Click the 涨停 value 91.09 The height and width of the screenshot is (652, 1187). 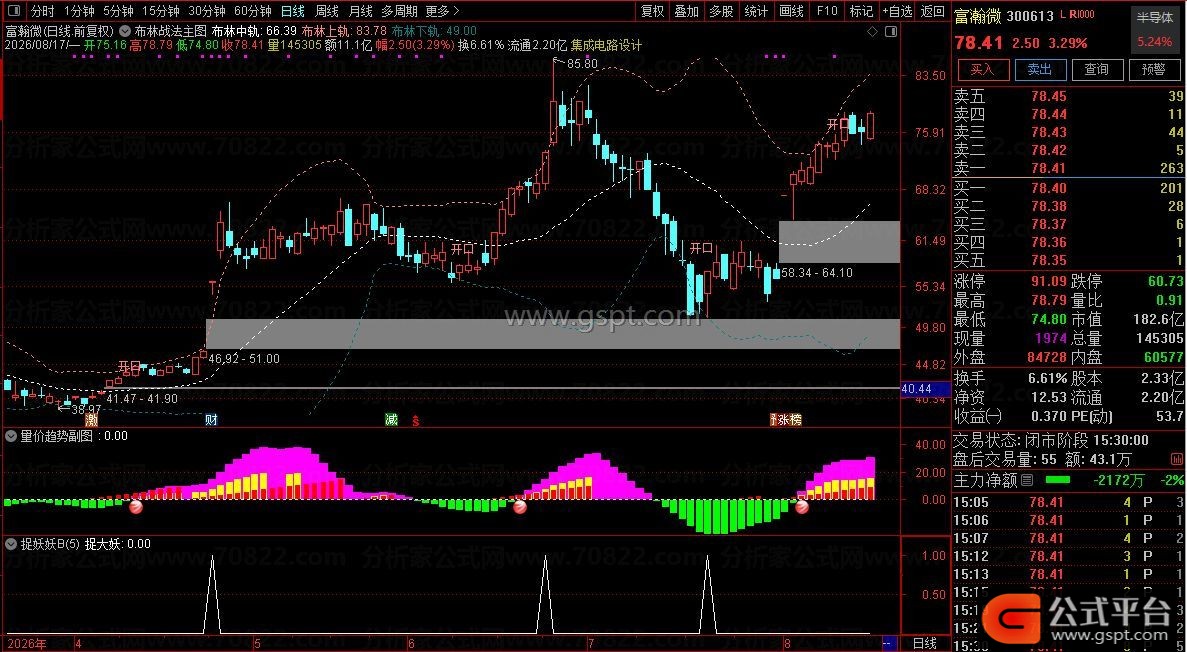click(1048, 282)
